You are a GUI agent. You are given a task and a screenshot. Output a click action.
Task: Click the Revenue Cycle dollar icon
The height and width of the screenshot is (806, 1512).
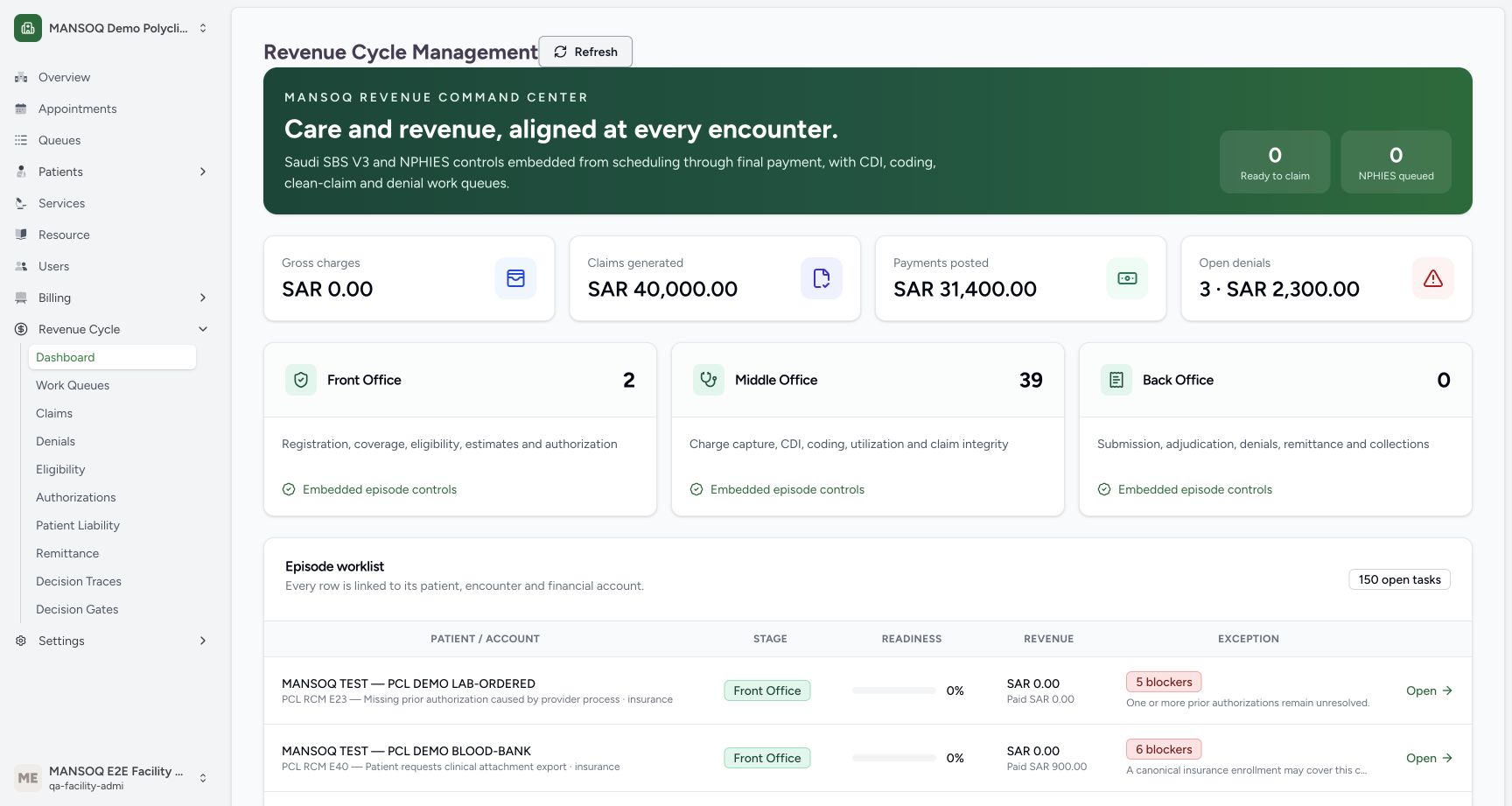[21, 329]
